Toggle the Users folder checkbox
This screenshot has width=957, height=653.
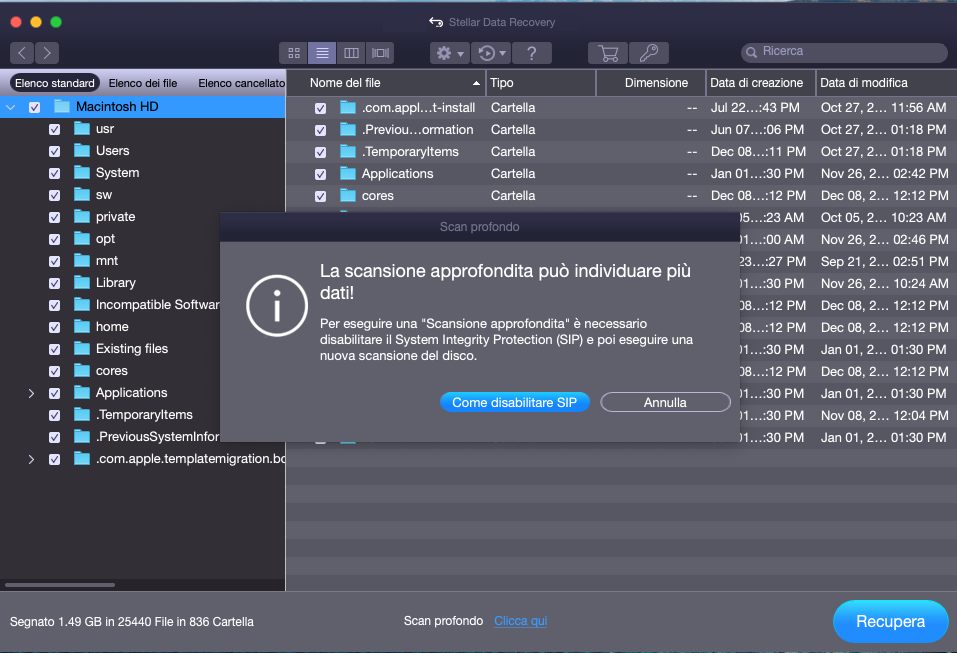tap(54, 151)
